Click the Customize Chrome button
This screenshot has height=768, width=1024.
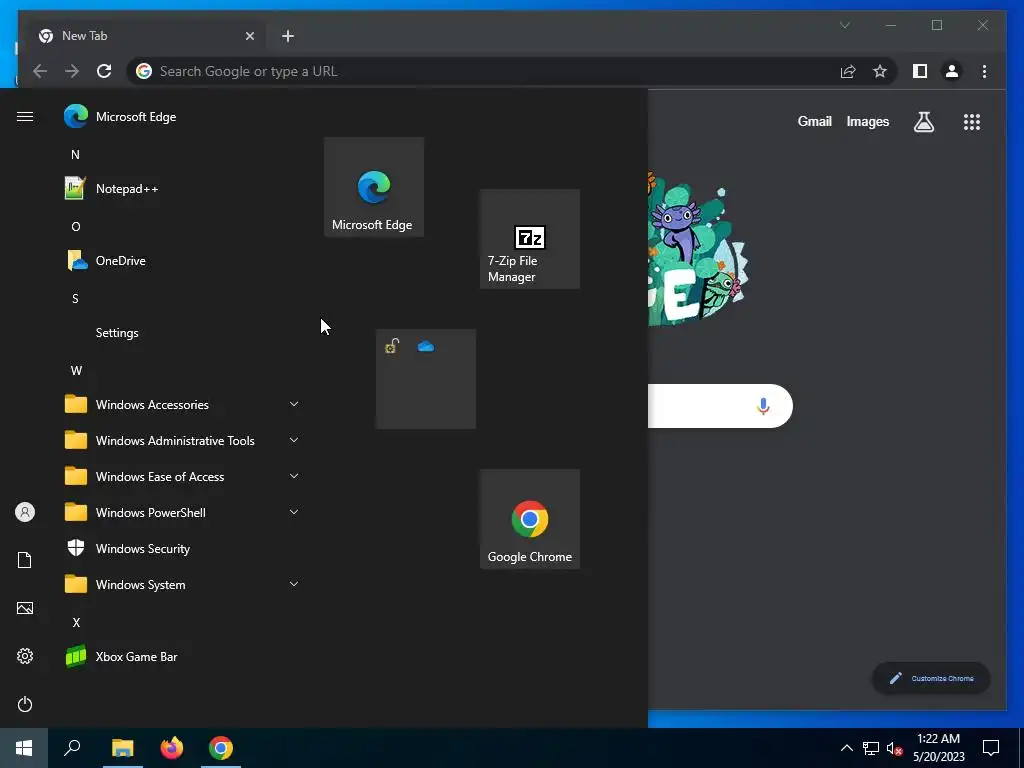tap(931, 679)
